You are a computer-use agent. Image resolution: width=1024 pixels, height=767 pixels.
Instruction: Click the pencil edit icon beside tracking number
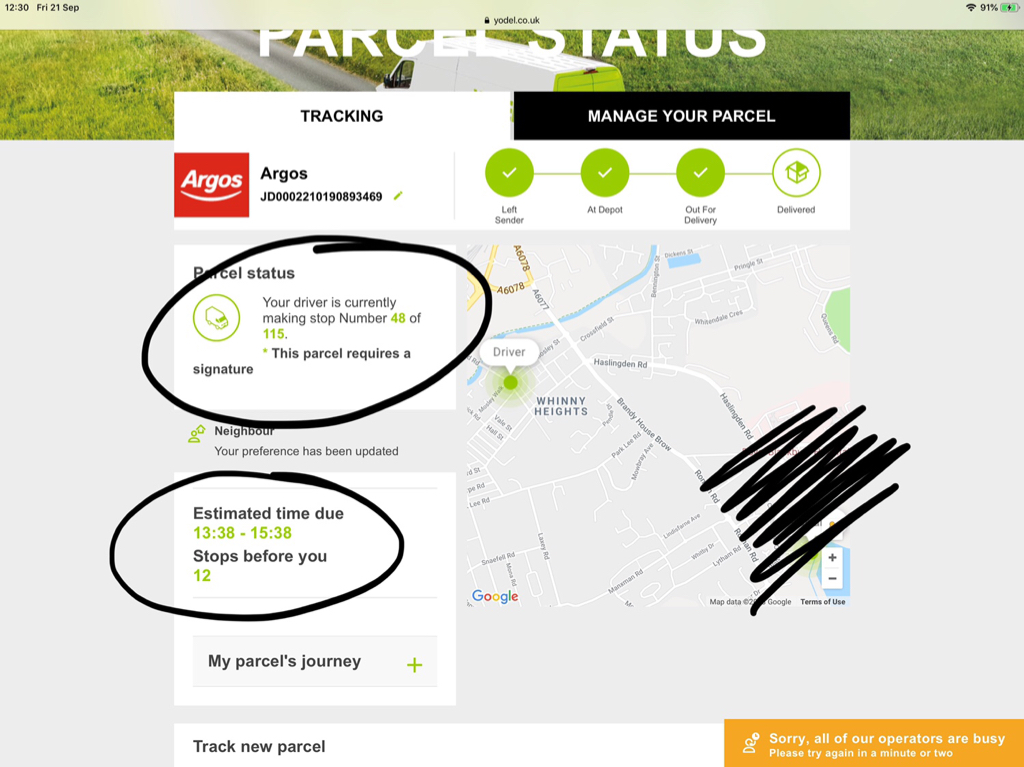pyautogui.click(x=398, y=196)
